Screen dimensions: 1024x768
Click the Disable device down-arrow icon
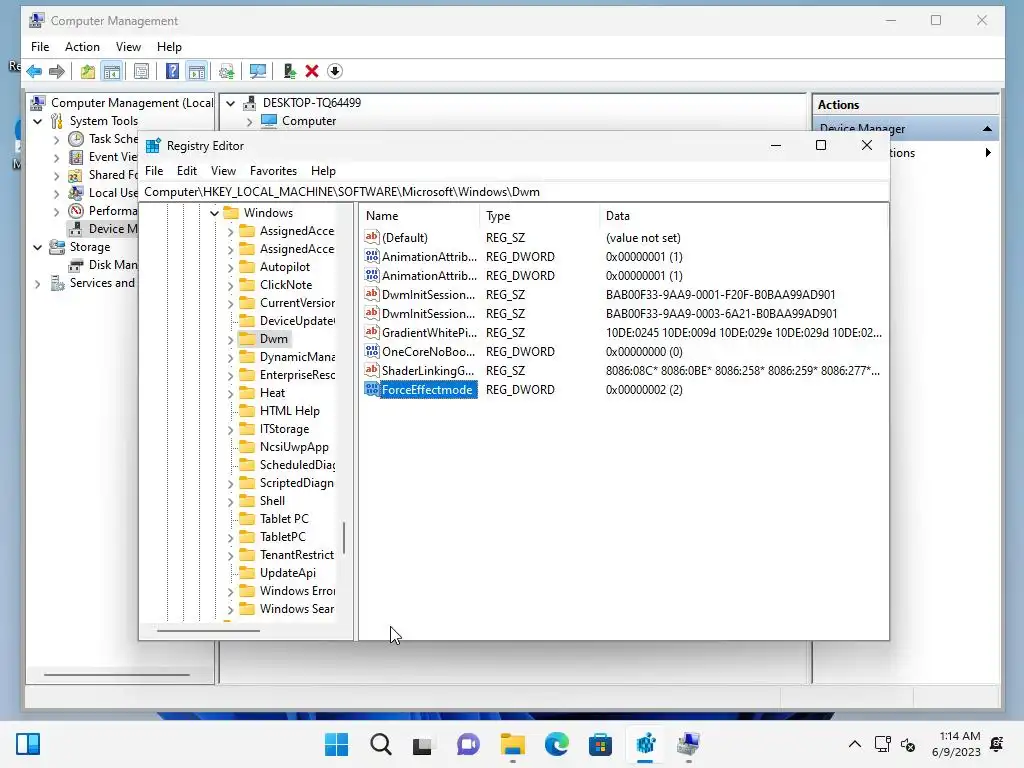pos(334,71)
